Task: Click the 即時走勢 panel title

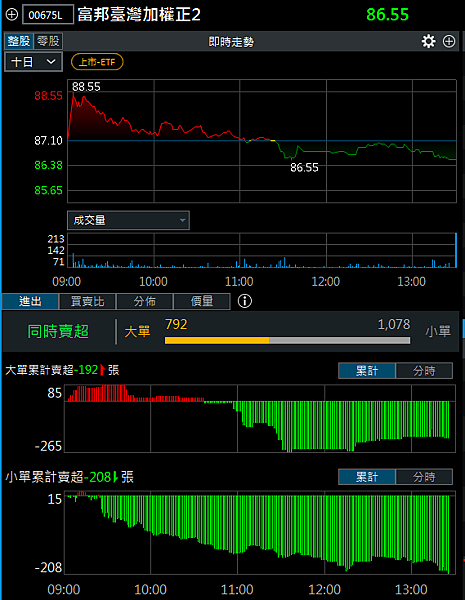Action: click(x=231, y=42)
